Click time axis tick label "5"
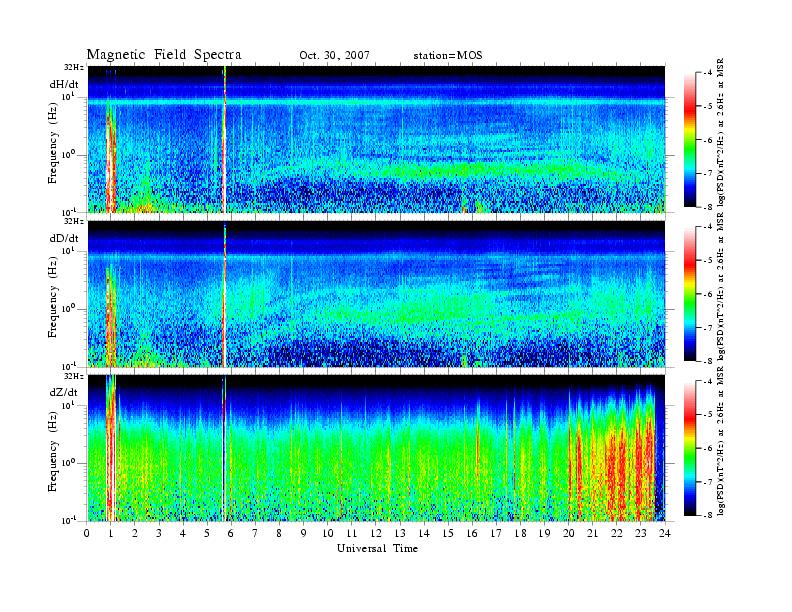The width and height of the screenshot is (792, 612). click(207, 534)
